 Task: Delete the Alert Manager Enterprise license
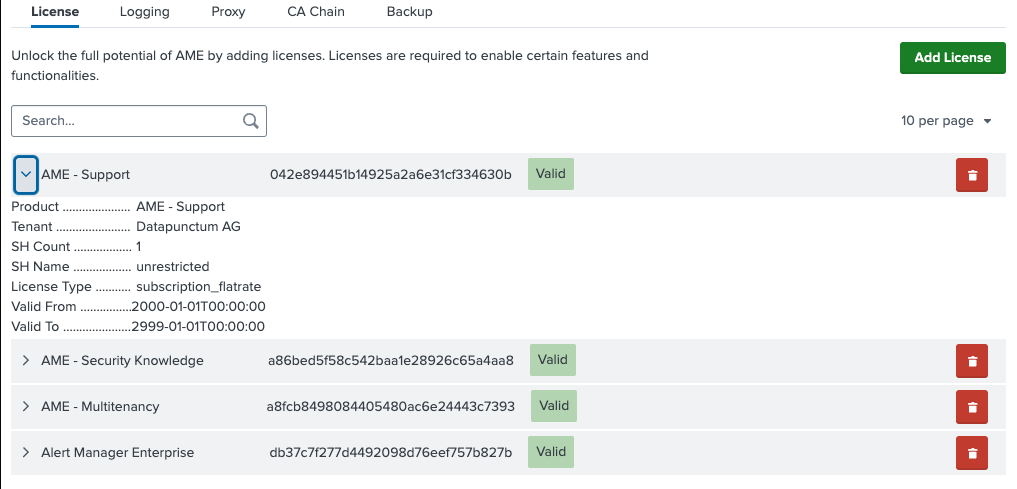click(972, 453)
